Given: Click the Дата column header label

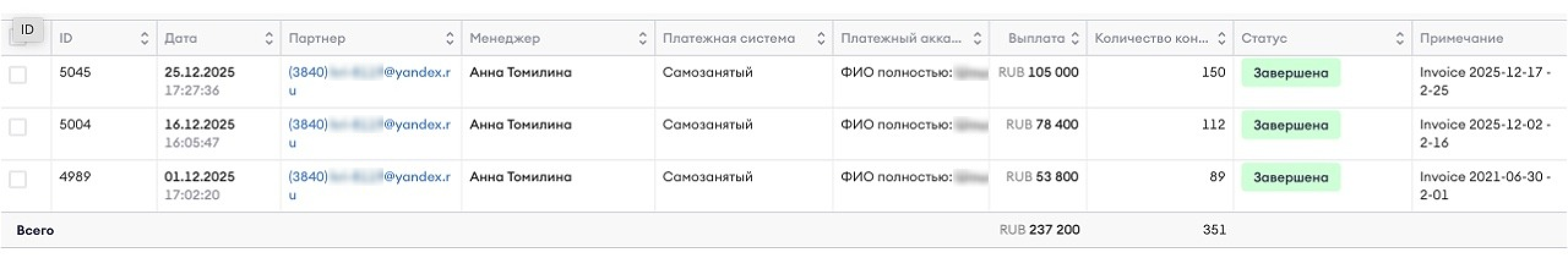Looking at the screenshot, I should (181, 39).
